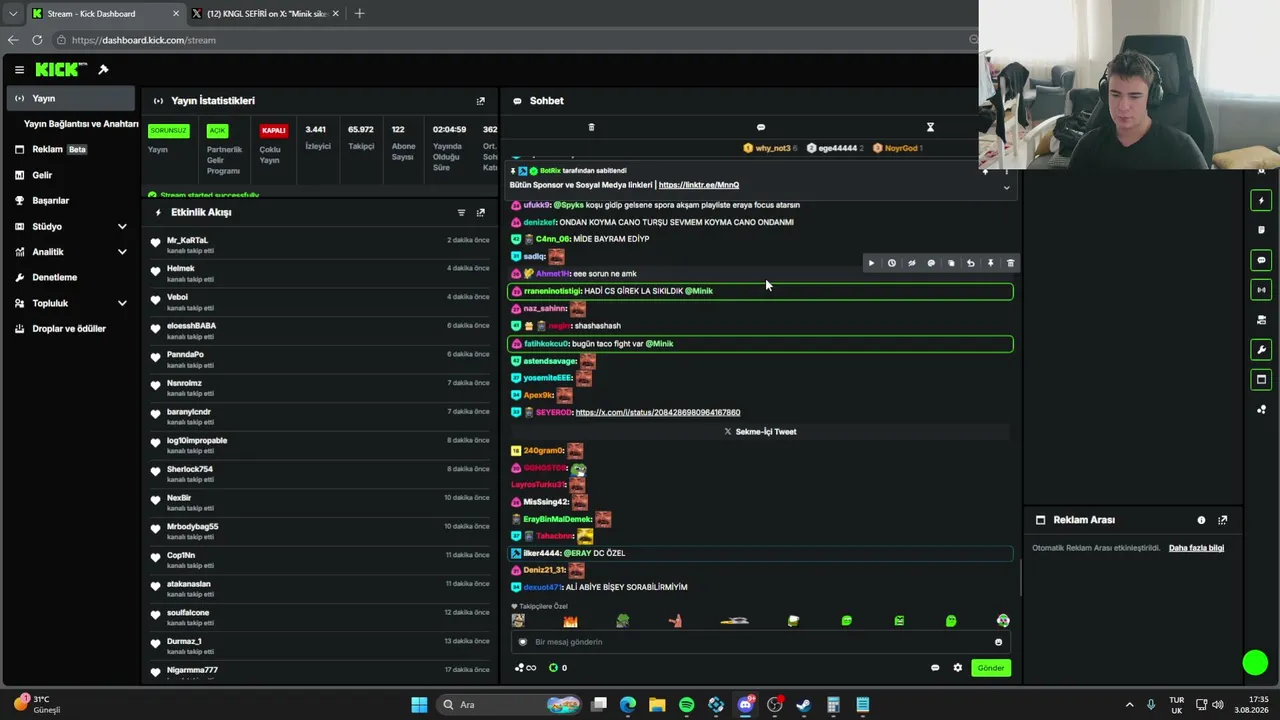Image resolution: width=1280 pixels, height=720 pixels.
Task: Click the info icon in Reklam Arası panel
Action: point(1201,520)
